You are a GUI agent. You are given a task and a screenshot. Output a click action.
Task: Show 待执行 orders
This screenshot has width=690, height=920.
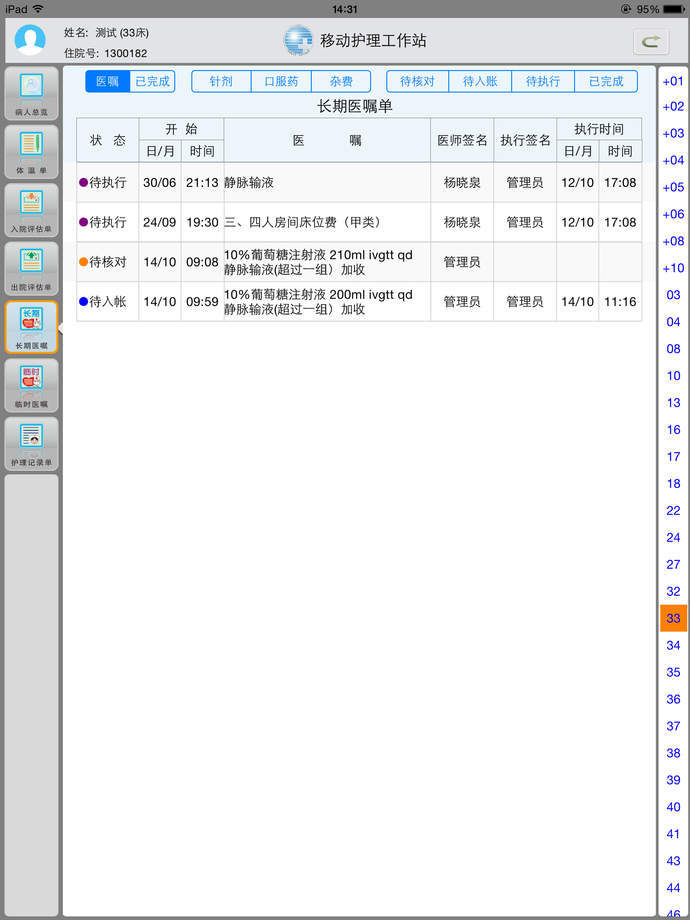(543, 82)
